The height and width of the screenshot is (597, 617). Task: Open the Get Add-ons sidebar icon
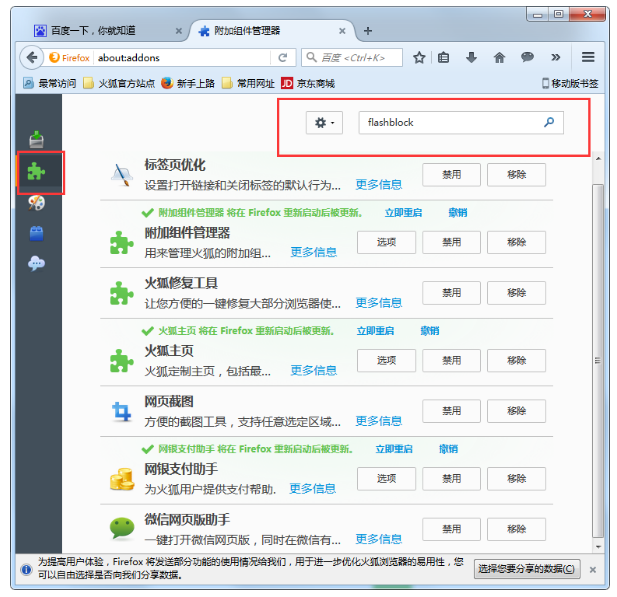37,139
